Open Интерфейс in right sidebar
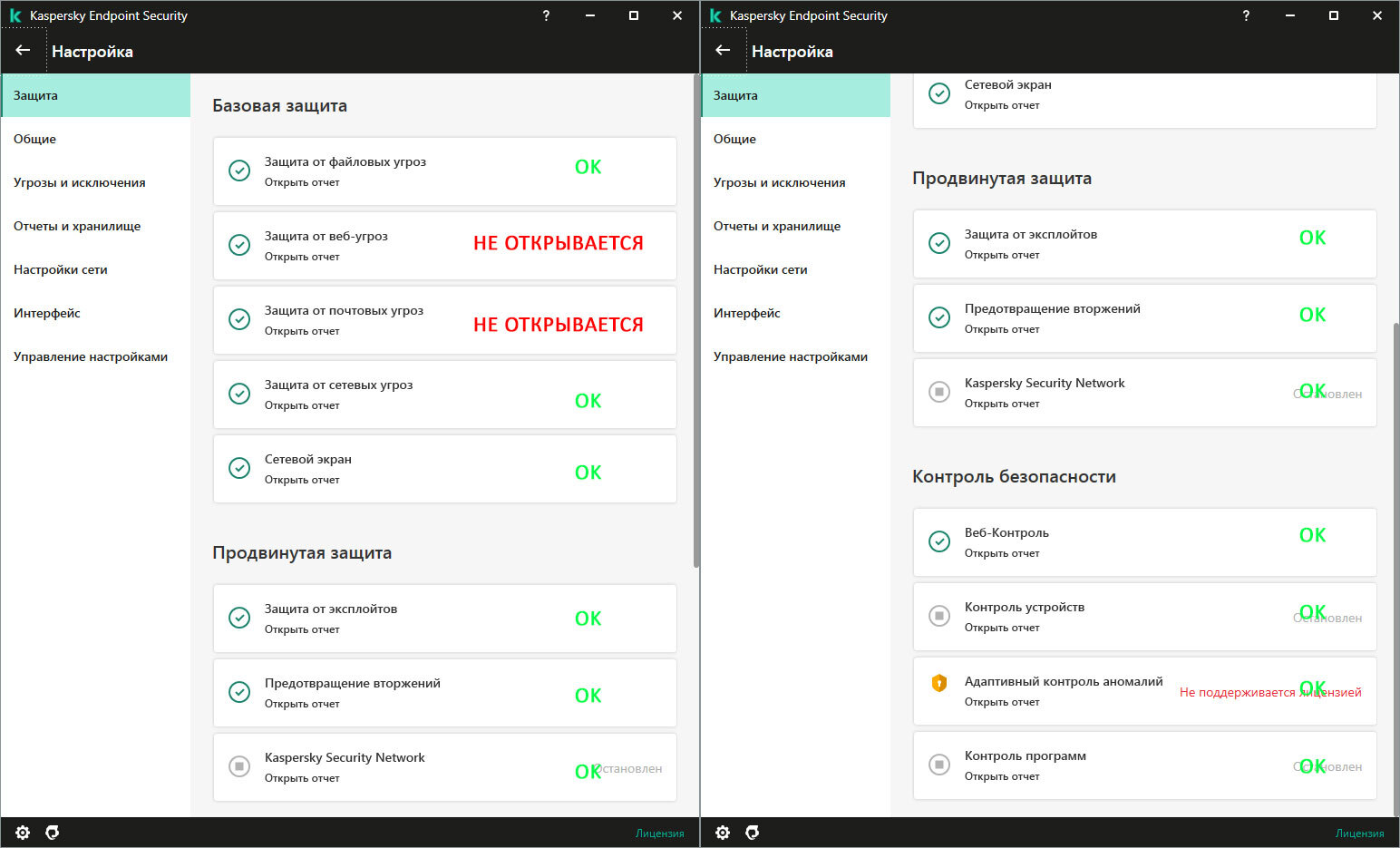The image size is (1400, 848). tap(796, 313)
